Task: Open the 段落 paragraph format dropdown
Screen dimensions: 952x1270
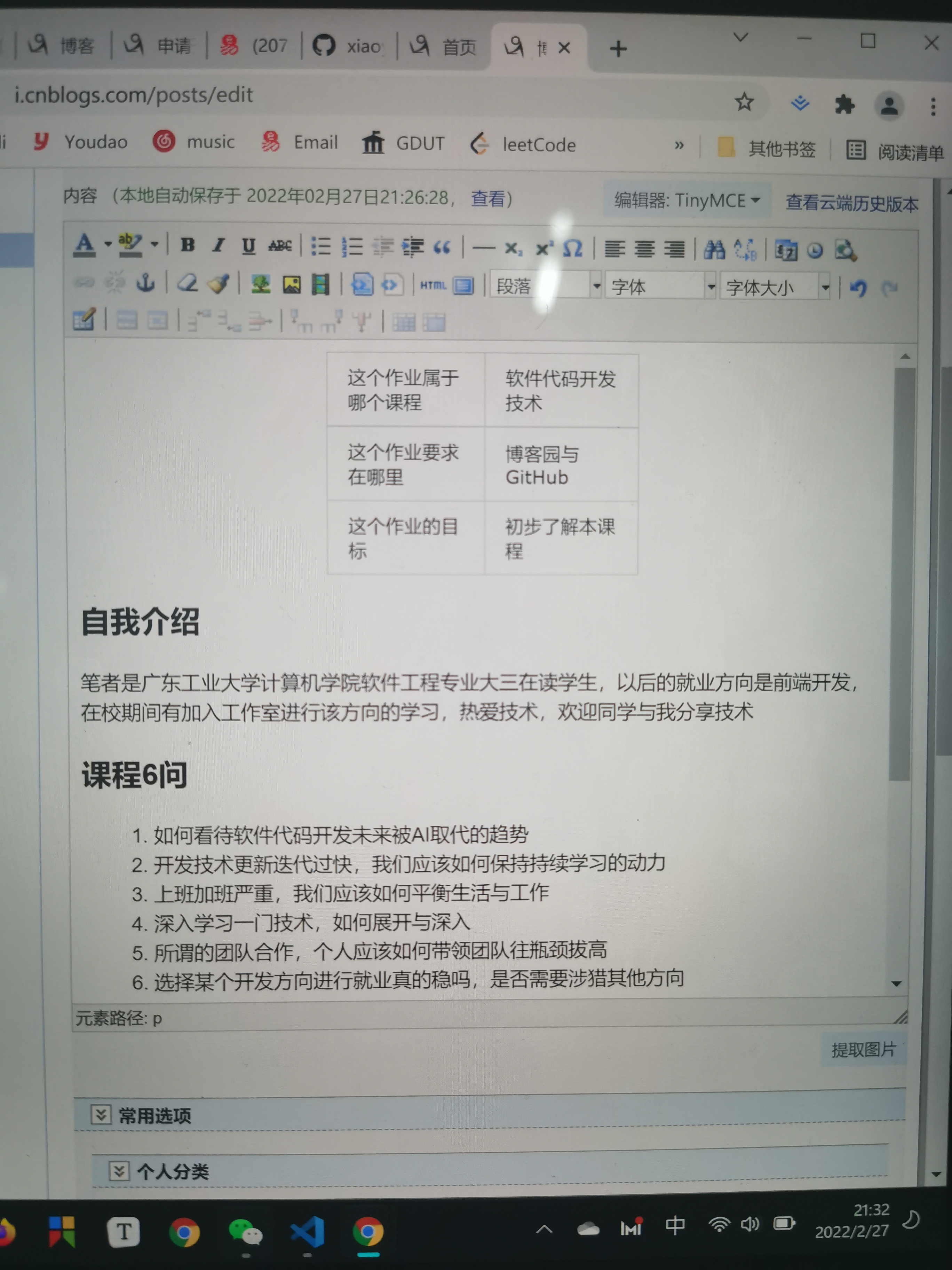Action: [596, 286]
